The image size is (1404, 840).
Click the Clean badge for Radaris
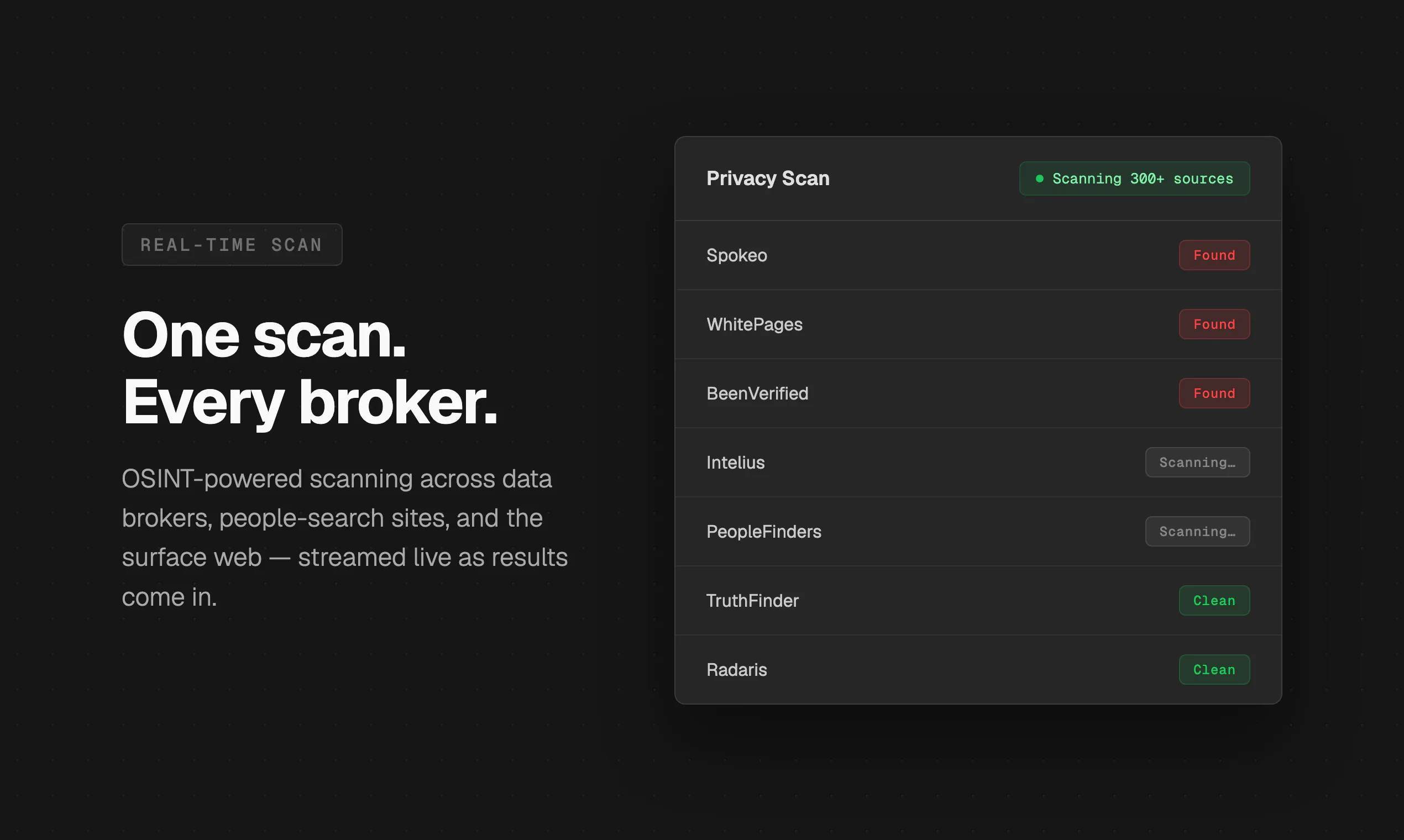(1214, 670)
